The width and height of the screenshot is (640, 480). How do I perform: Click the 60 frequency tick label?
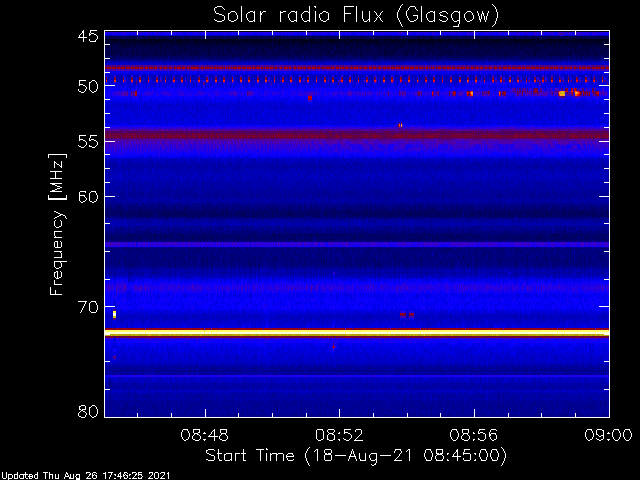[x=88, y=197]
